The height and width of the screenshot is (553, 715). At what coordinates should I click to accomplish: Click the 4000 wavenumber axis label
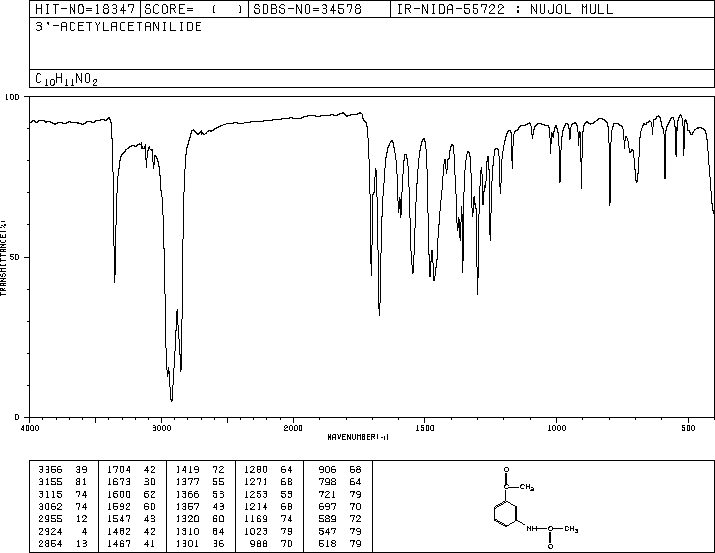coord(30,428)
